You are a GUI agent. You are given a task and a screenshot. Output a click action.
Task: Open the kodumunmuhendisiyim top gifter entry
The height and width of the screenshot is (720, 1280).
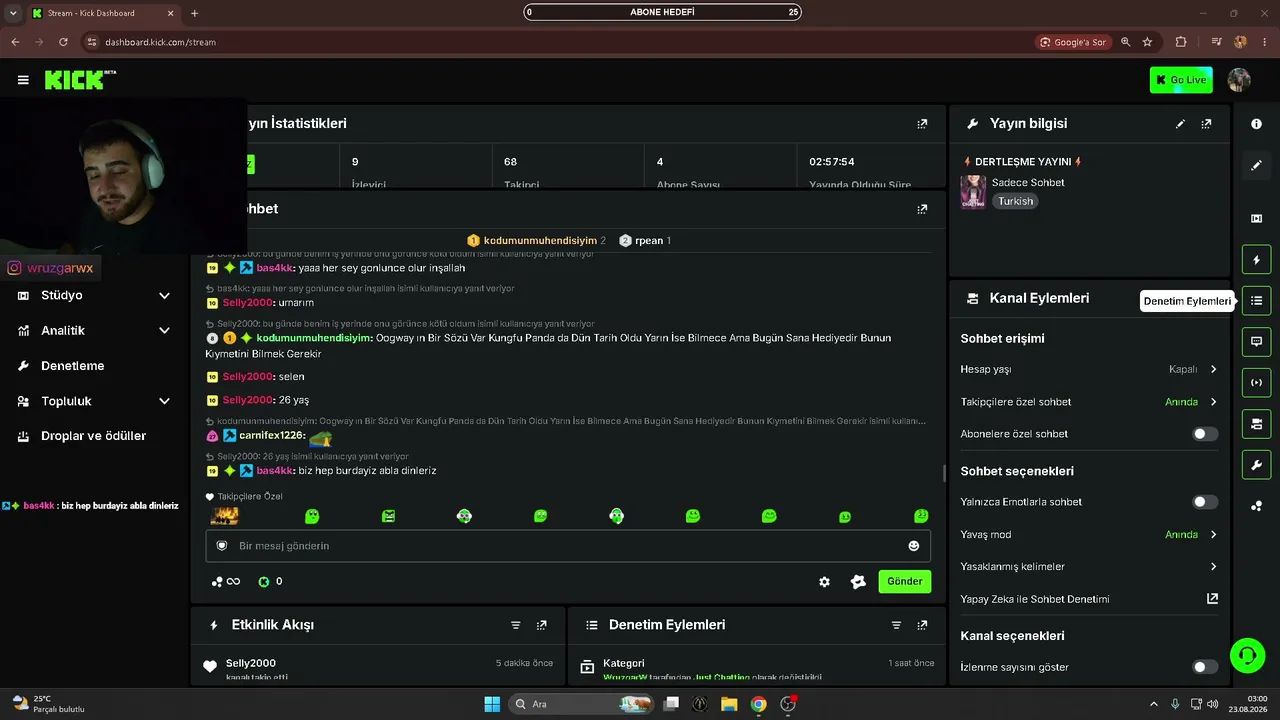click(x=537, y=241)
